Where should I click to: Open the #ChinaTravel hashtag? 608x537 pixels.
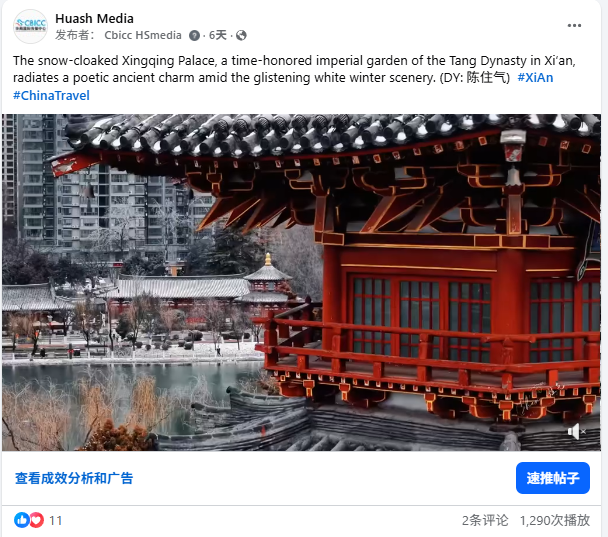click(51, 95)
